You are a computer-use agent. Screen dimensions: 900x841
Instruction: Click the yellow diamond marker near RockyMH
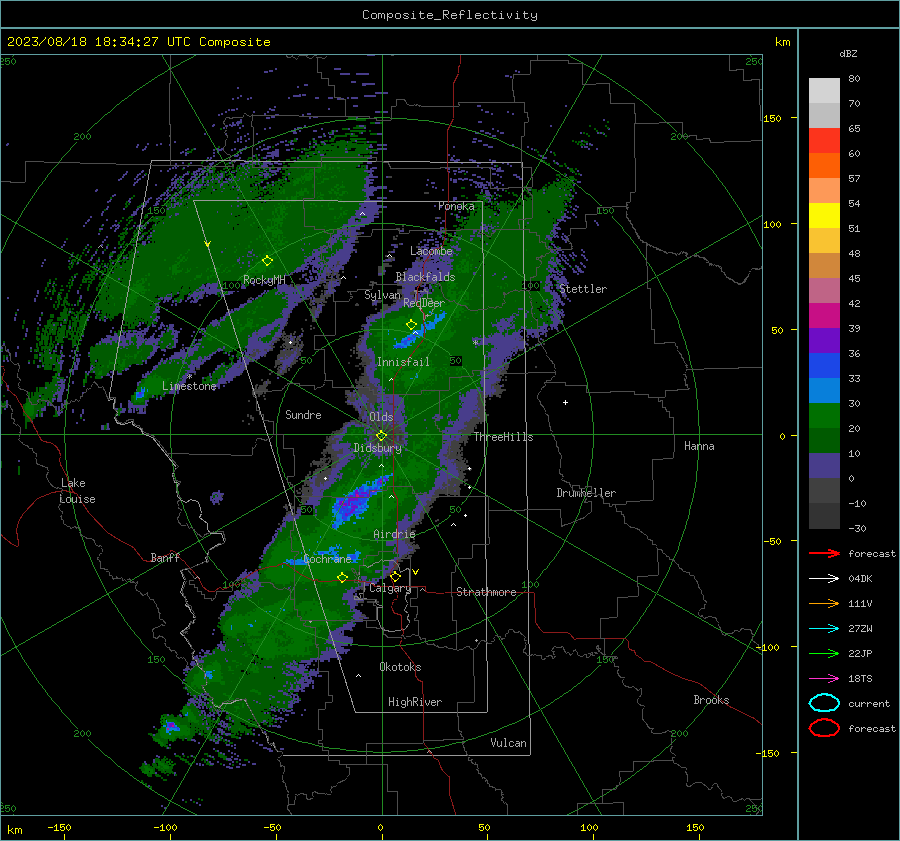(x=267, y=261)
